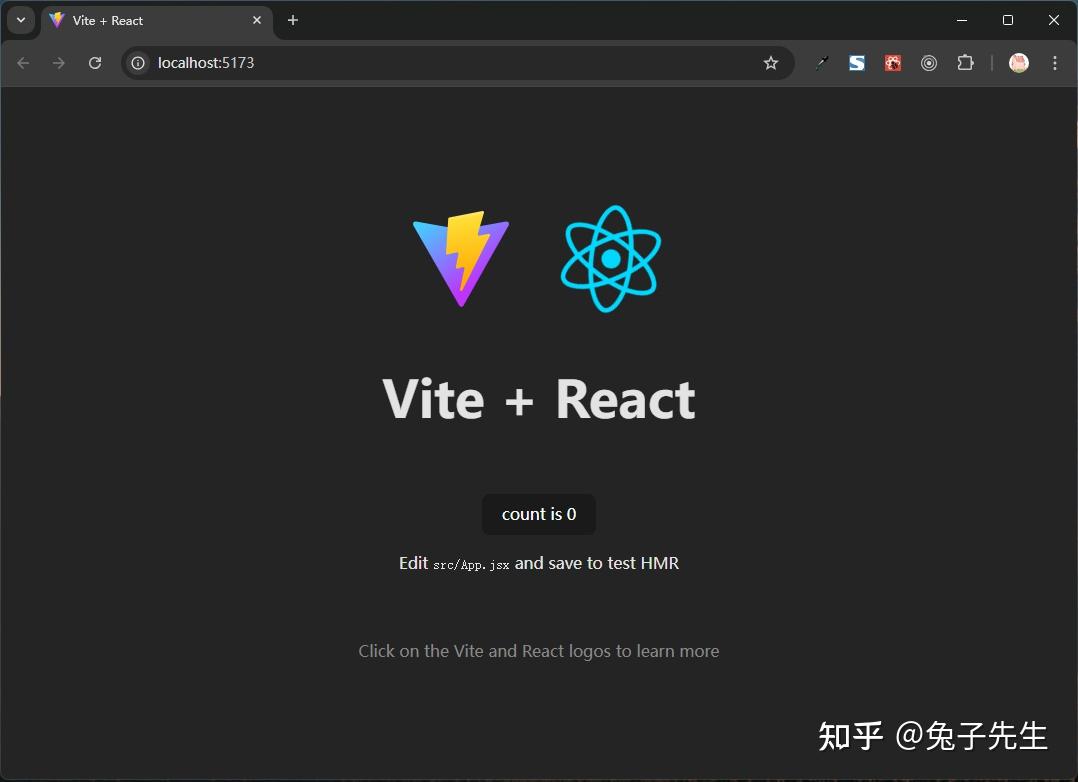Toggle the bookmark star for this page

pos(770,62)
